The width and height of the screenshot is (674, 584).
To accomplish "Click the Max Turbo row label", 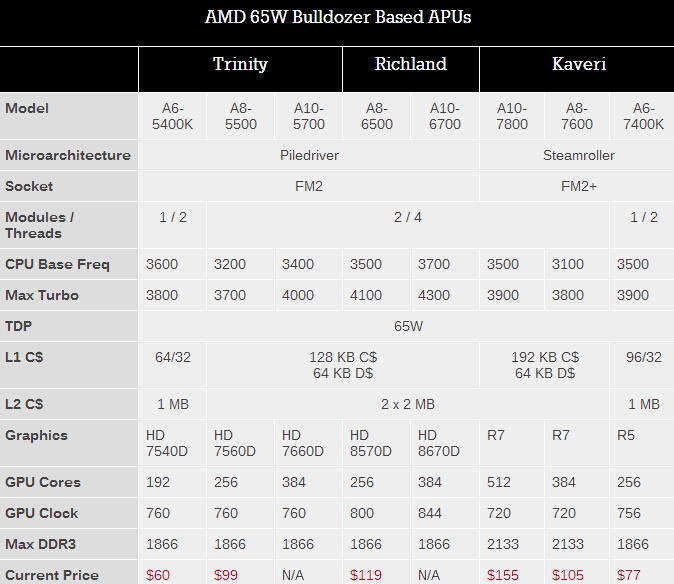I will [x=42, y=295].
